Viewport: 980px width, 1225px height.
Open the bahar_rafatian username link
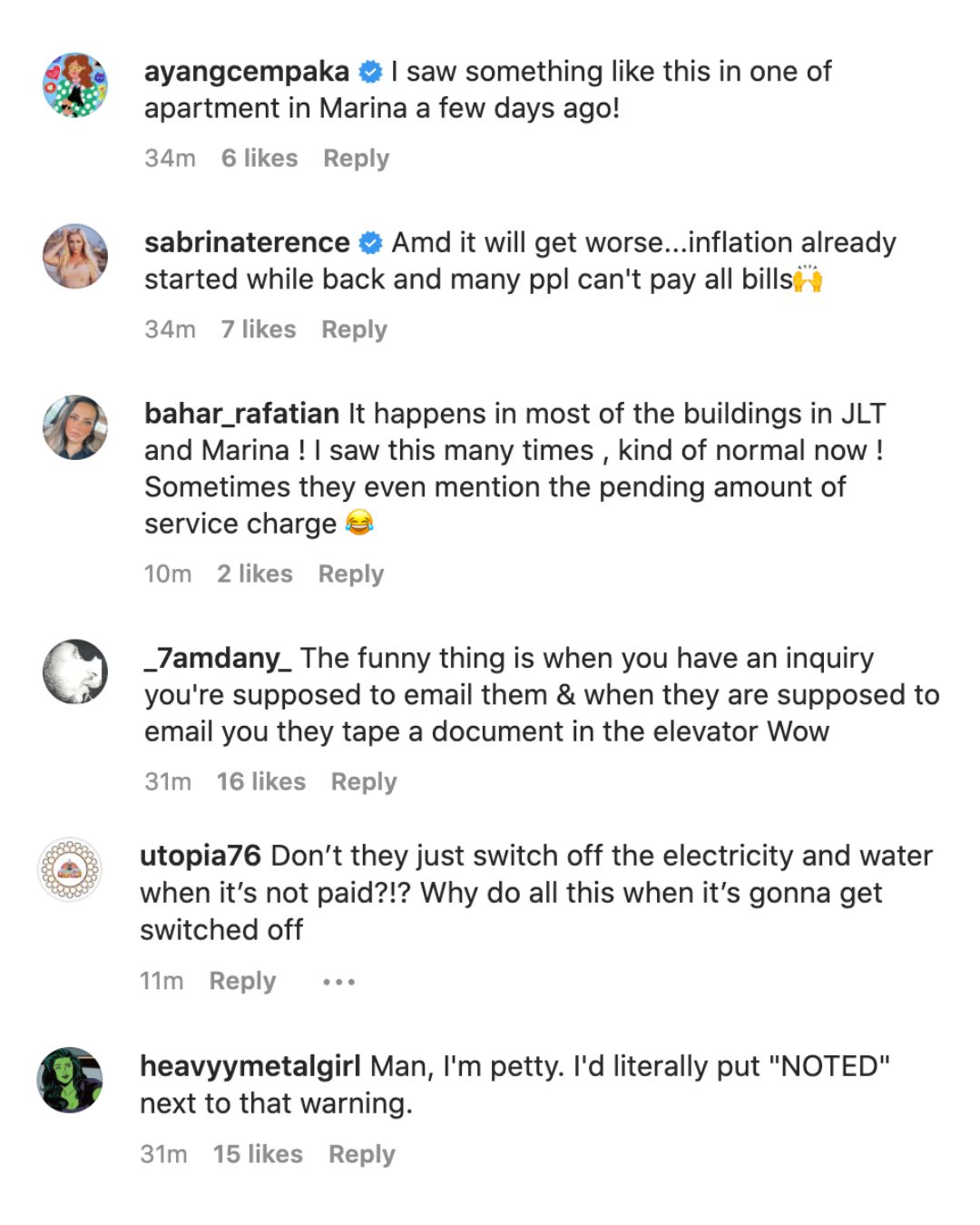pos(241,414)
